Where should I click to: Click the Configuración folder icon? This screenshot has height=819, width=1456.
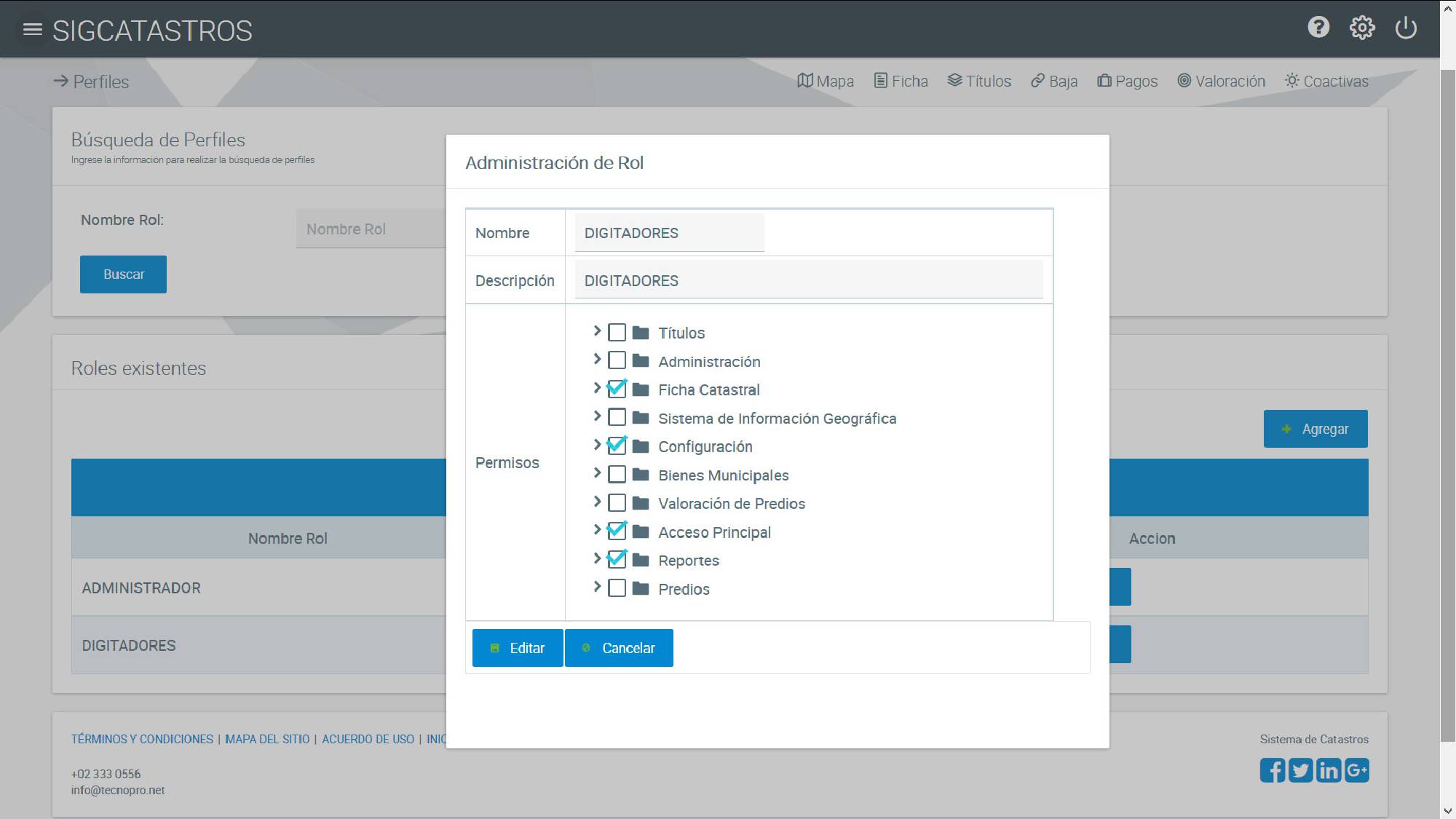(x=641, y=446)
